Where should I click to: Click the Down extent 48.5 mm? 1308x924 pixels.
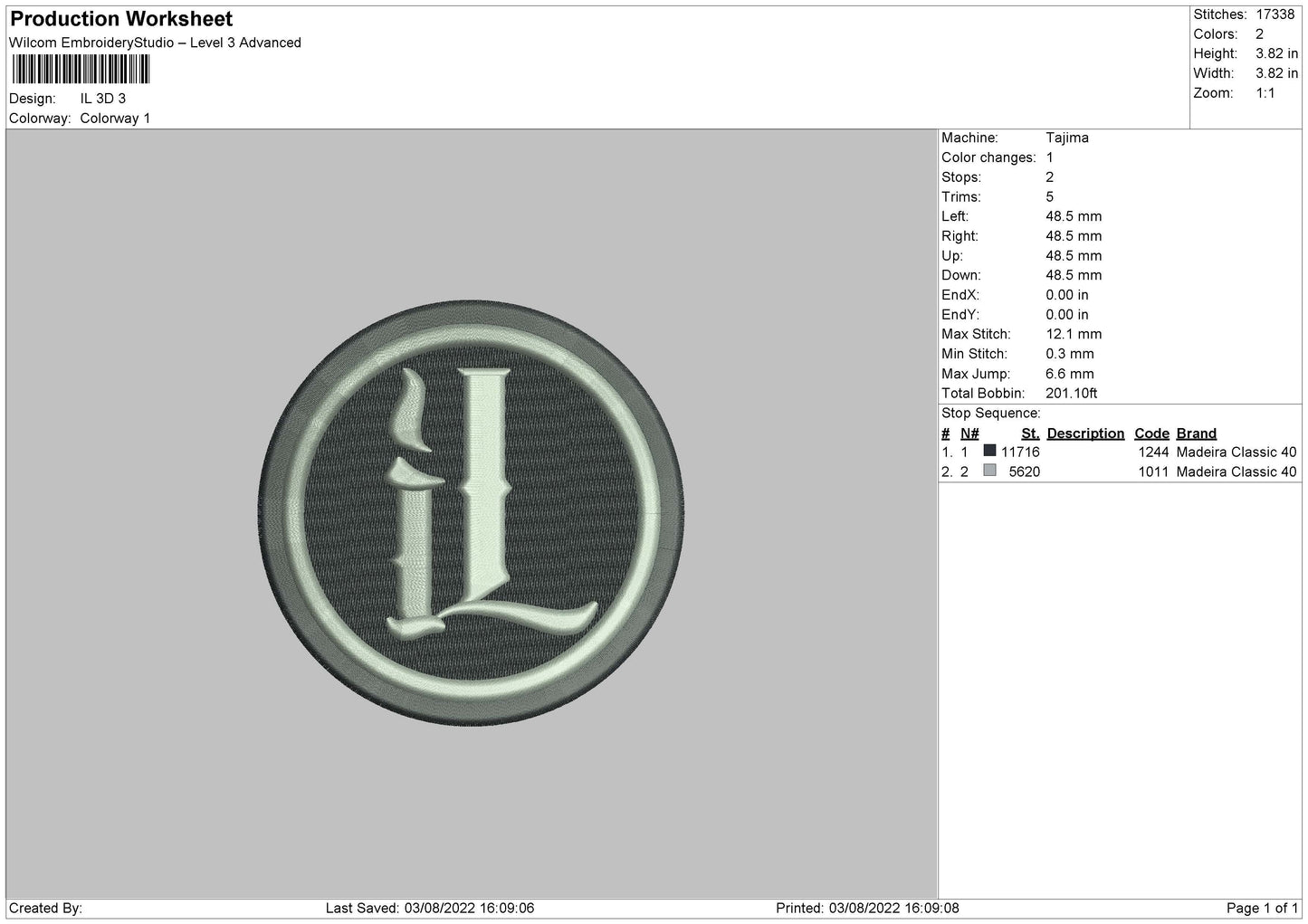(1074, 275)
